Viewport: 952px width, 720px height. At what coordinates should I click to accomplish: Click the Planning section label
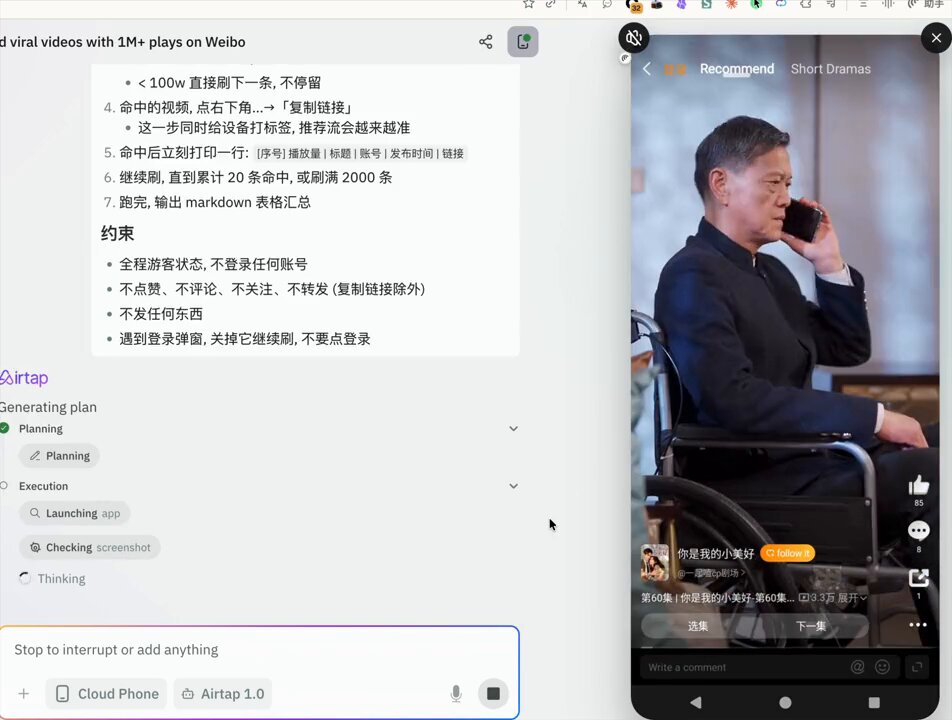[41, 429]
